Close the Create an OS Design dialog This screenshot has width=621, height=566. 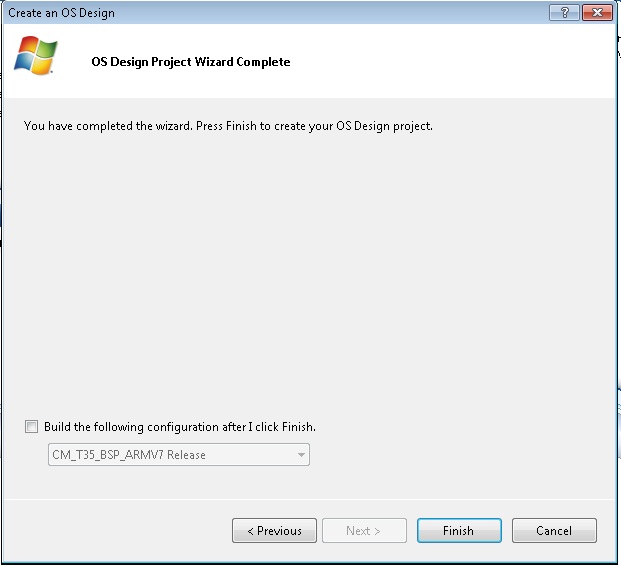(597, 13)
